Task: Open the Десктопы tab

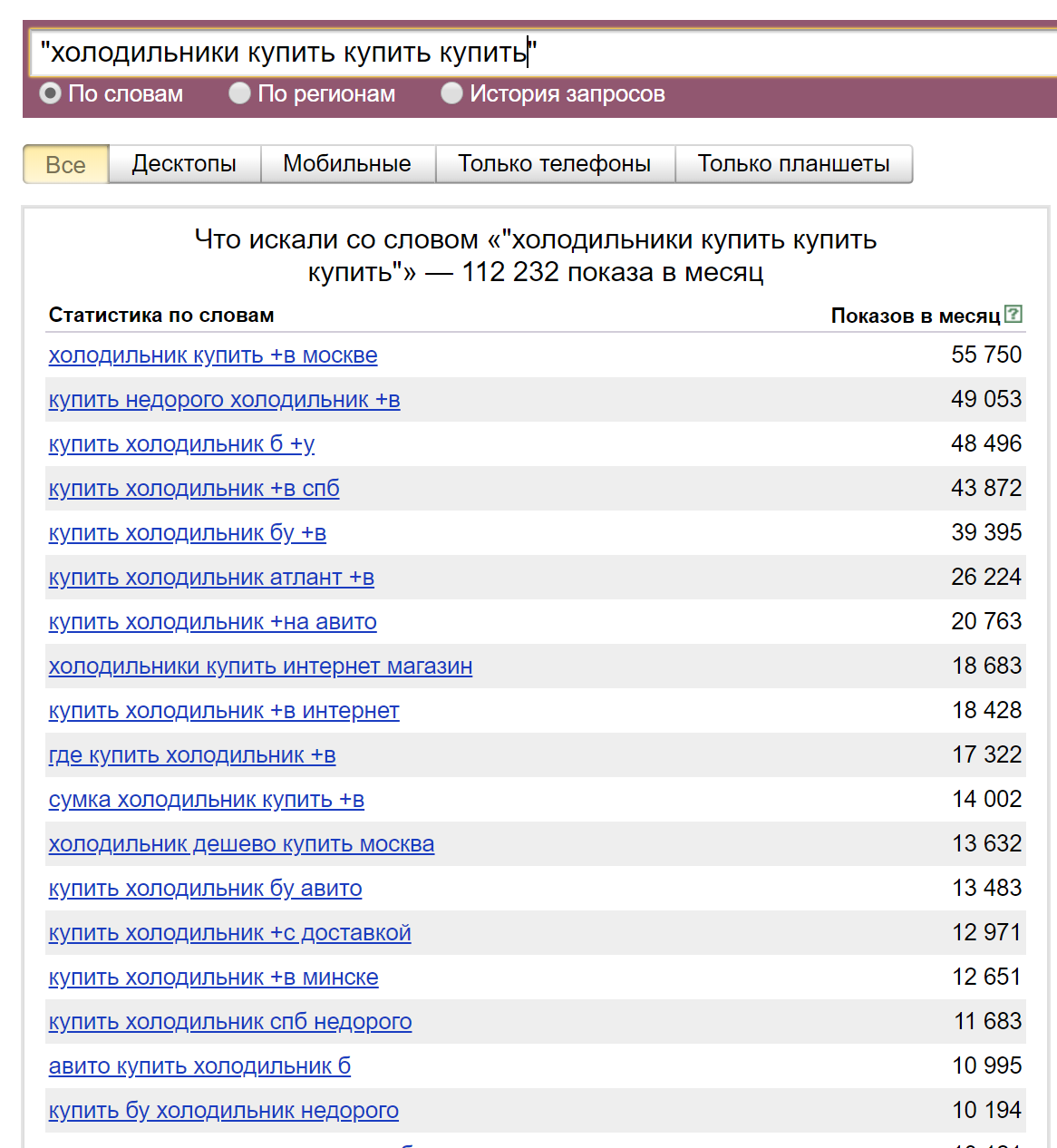Action: 184,164
